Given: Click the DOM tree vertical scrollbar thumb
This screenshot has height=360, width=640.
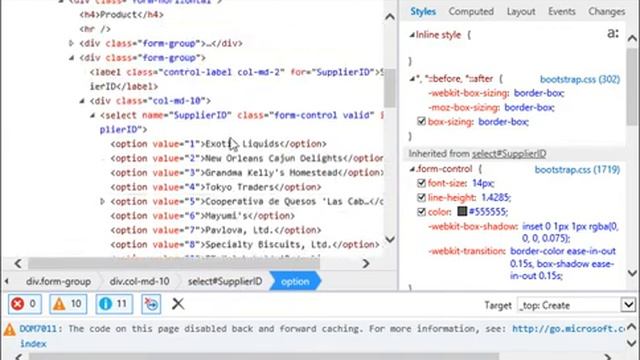Looking at the screenshot, I should coord(390,87).
